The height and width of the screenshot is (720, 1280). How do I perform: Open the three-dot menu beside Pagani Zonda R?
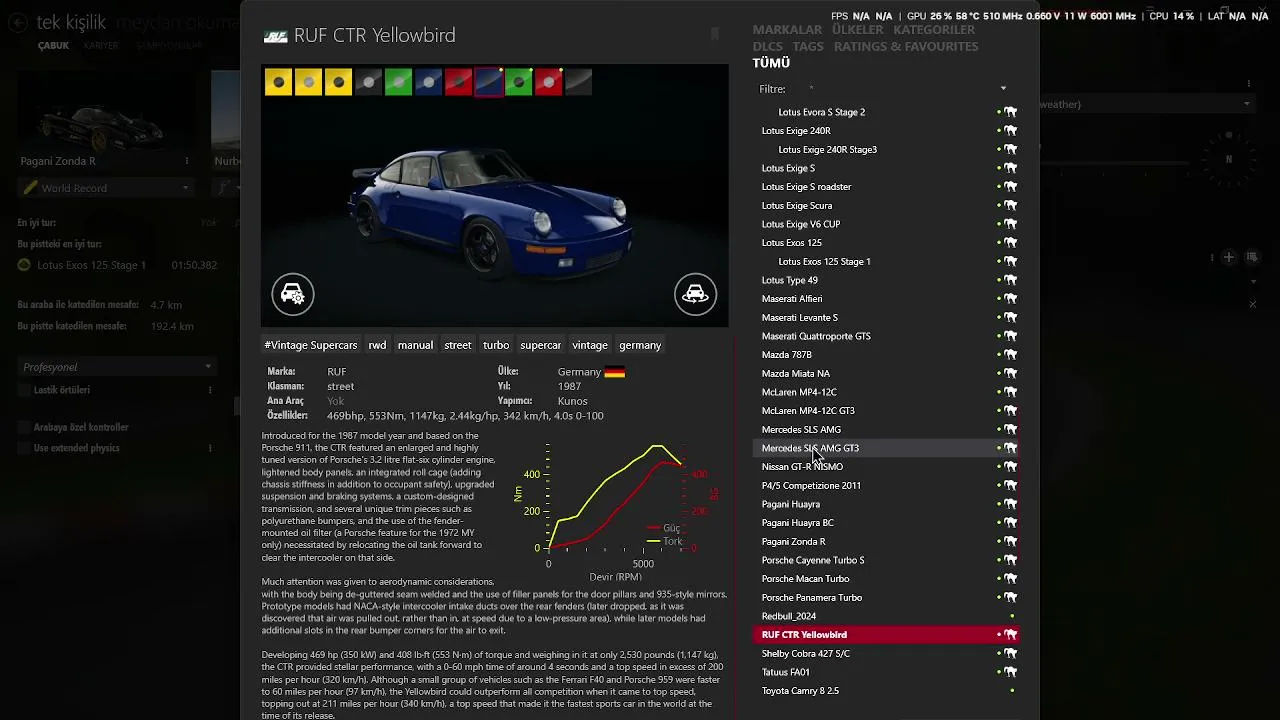tap(187, 161)
